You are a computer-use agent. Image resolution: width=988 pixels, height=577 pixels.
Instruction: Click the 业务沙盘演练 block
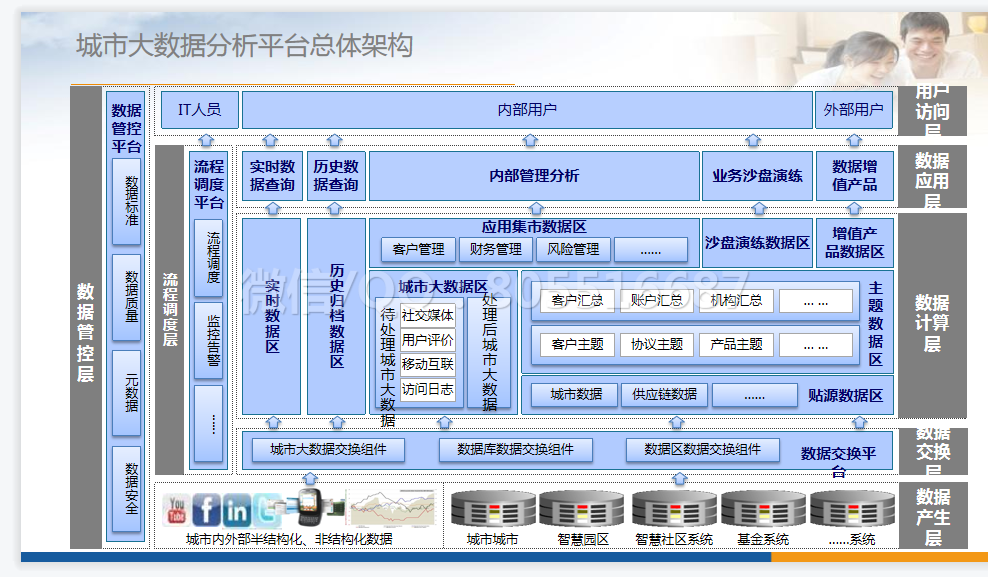757,176
